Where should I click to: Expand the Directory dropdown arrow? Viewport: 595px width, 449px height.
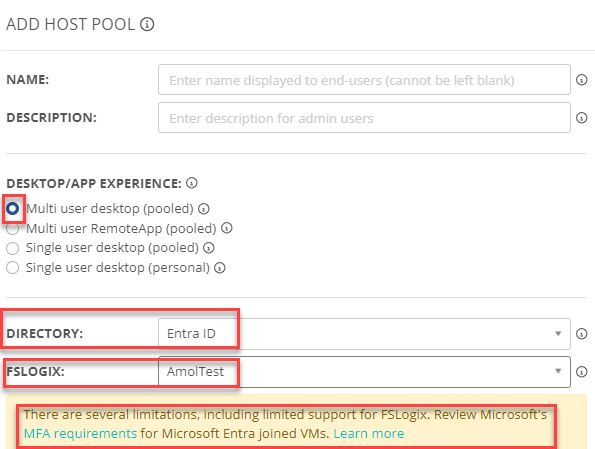[x=558, y=334]
